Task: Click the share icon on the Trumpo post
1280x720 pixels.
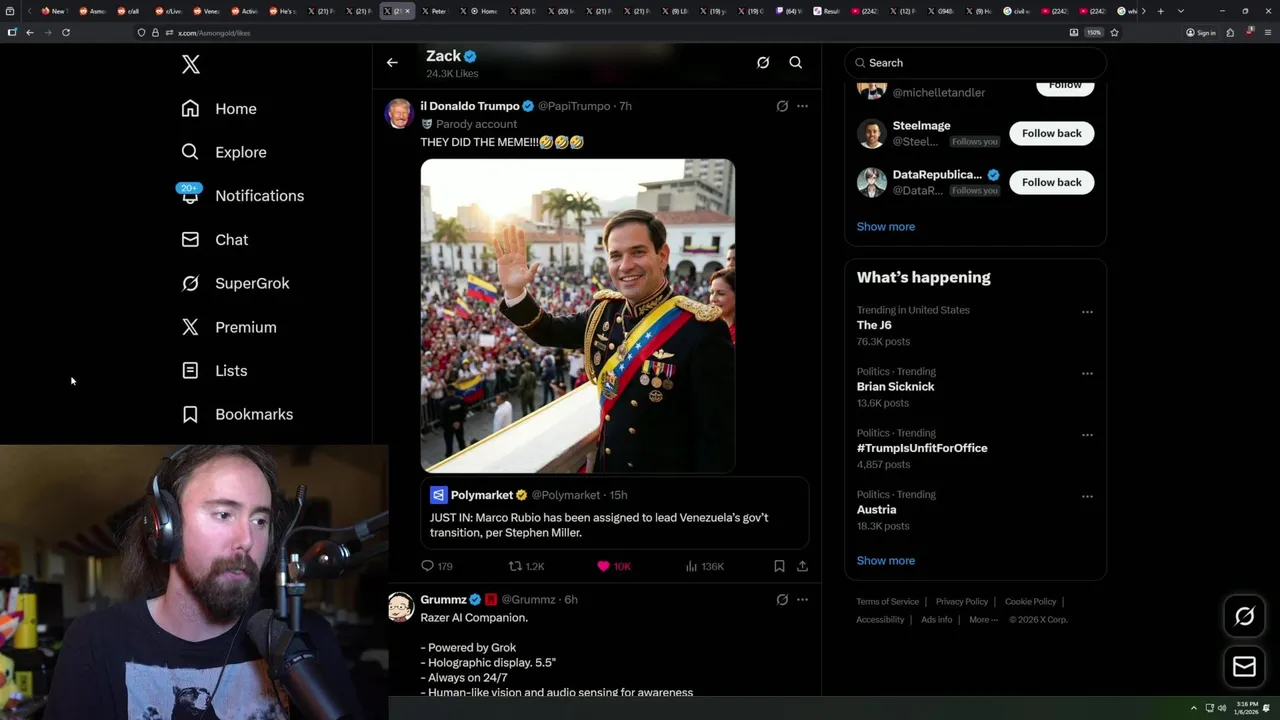Action: (x=802, y=566)
